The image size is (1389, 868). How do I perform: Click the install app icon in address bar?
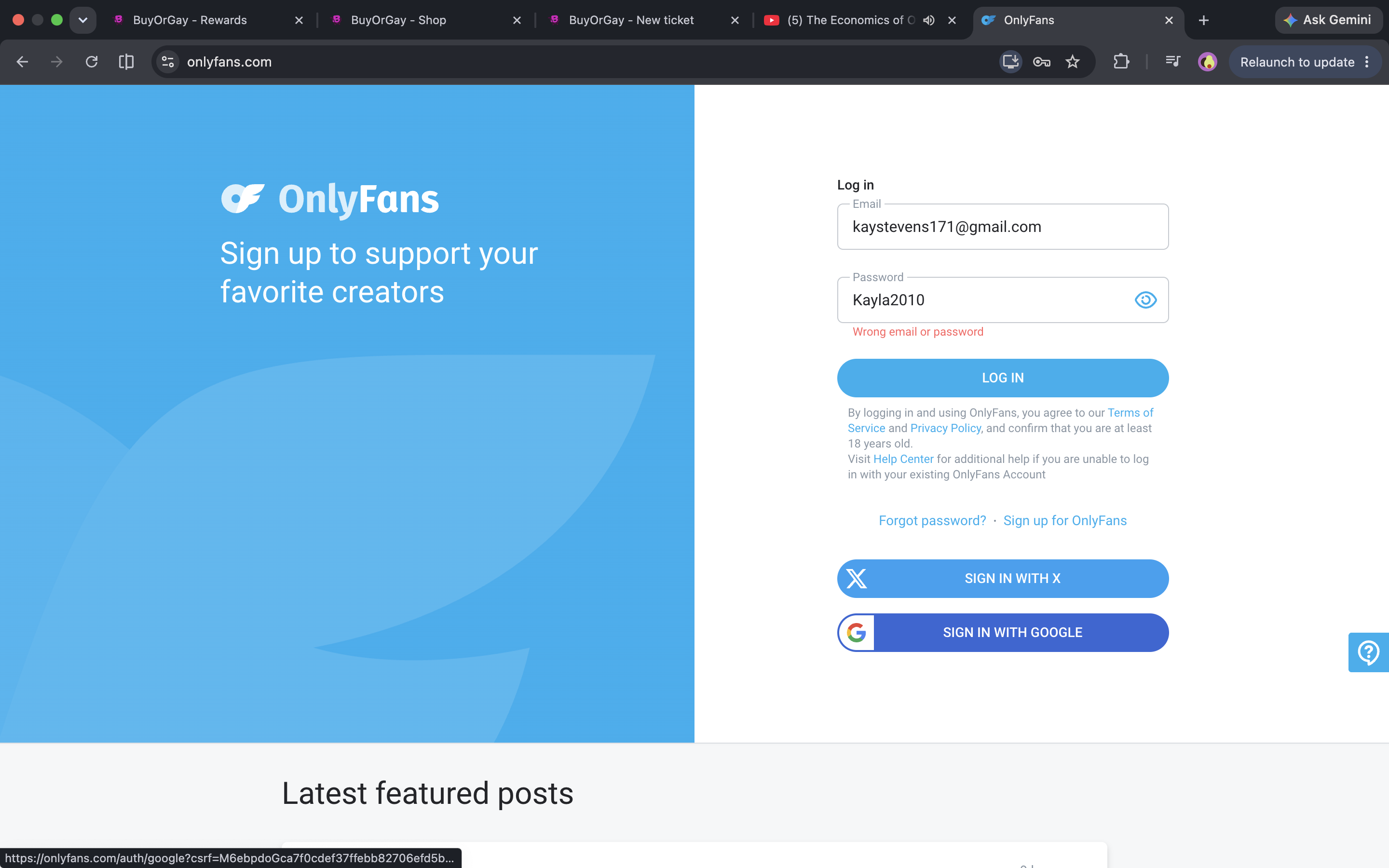[1010, 61]
